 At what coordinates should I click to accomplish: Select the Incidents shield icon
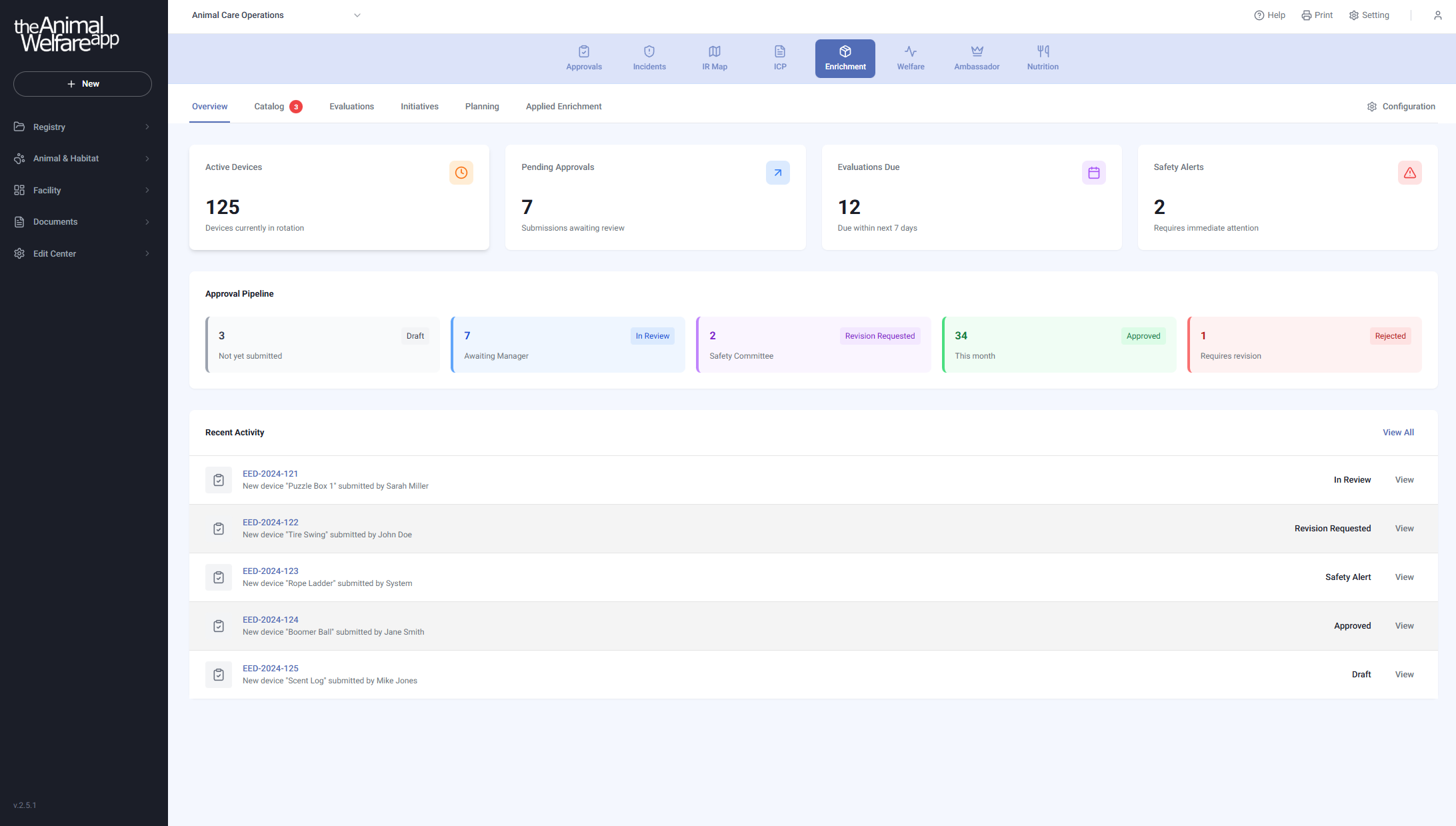[x=649, y=51]
